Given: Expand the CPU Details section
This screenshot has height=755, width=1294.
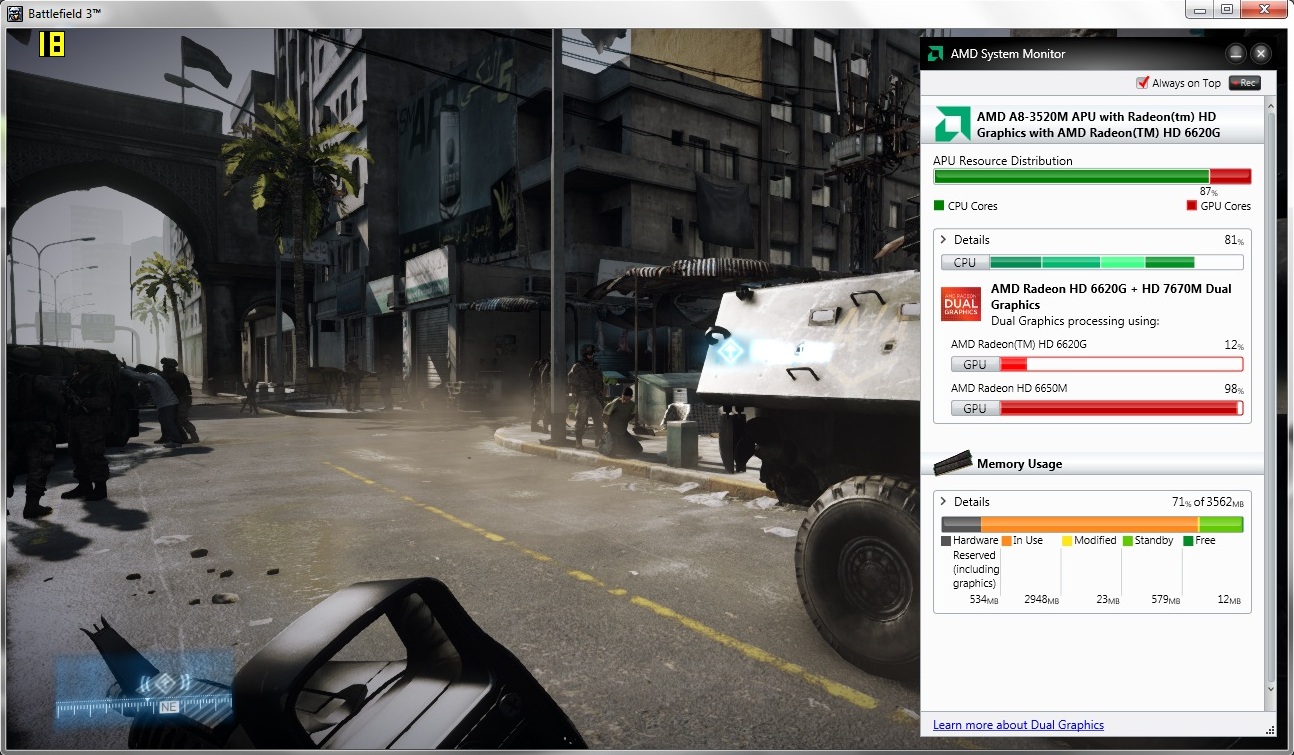Looking at the screenshot, I should click(943, 240).
